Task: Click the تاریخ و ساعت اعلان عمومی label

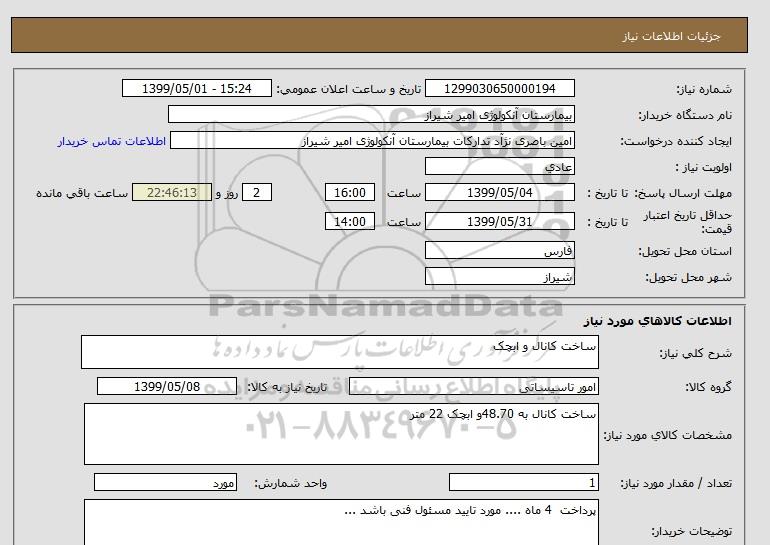Action: (349, 89)
